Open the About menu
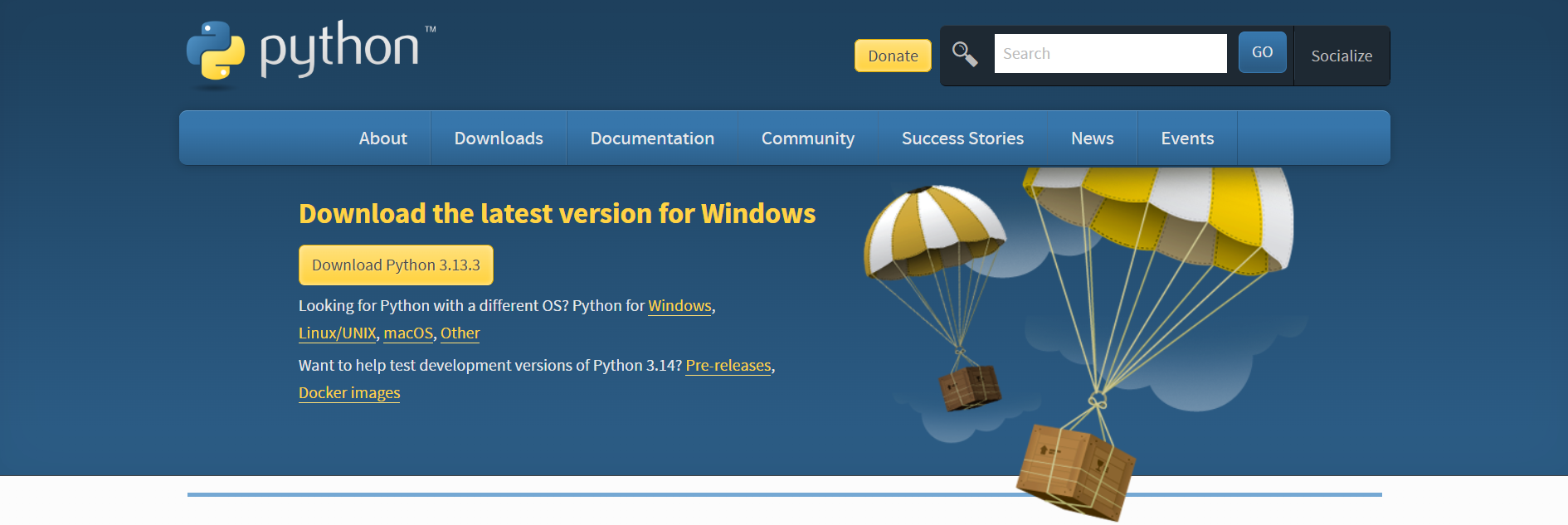 pyautogui.click(x=382, y=139)
